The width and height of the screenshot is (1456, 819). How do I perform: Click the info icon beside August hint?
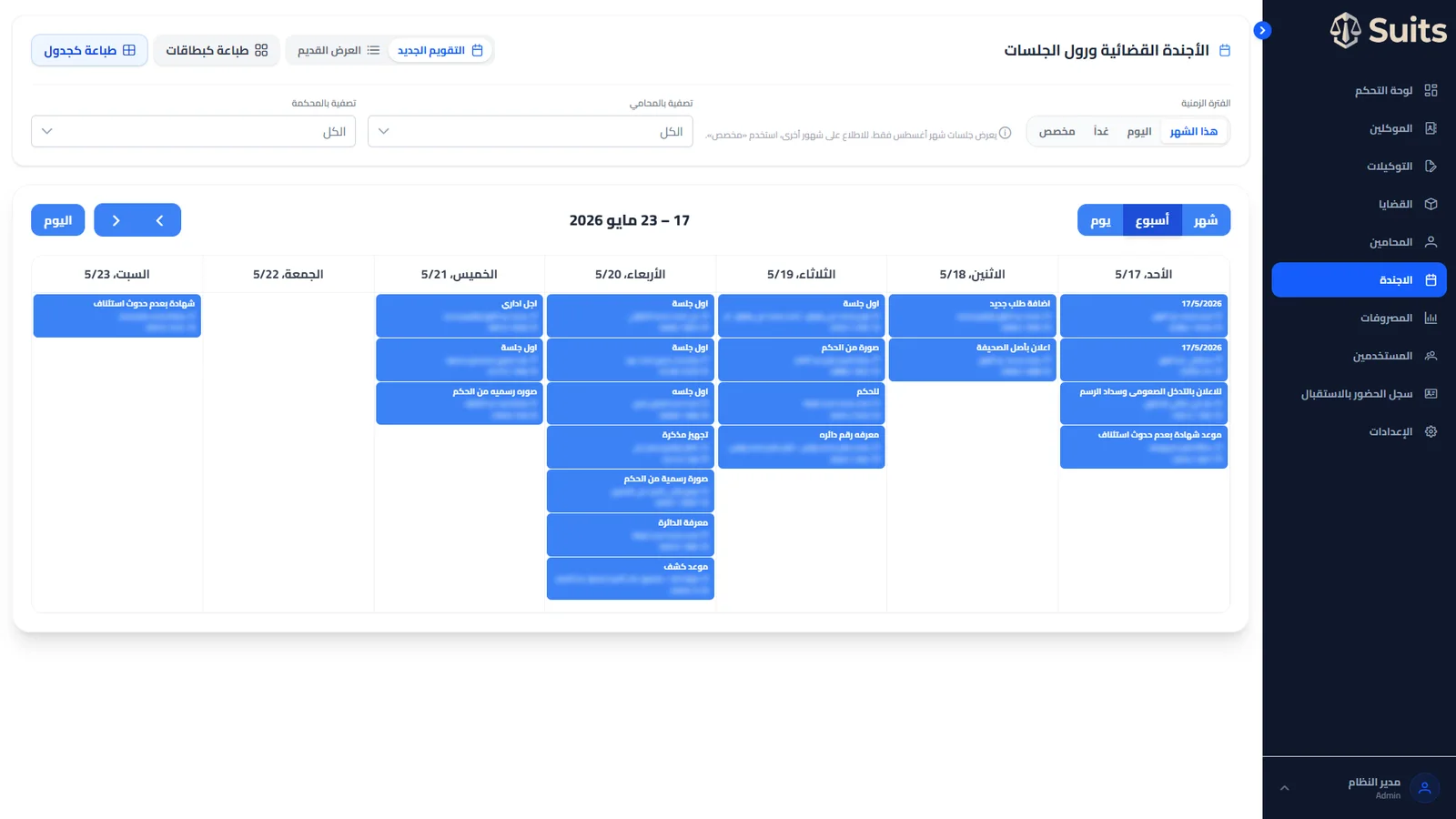1006,133
